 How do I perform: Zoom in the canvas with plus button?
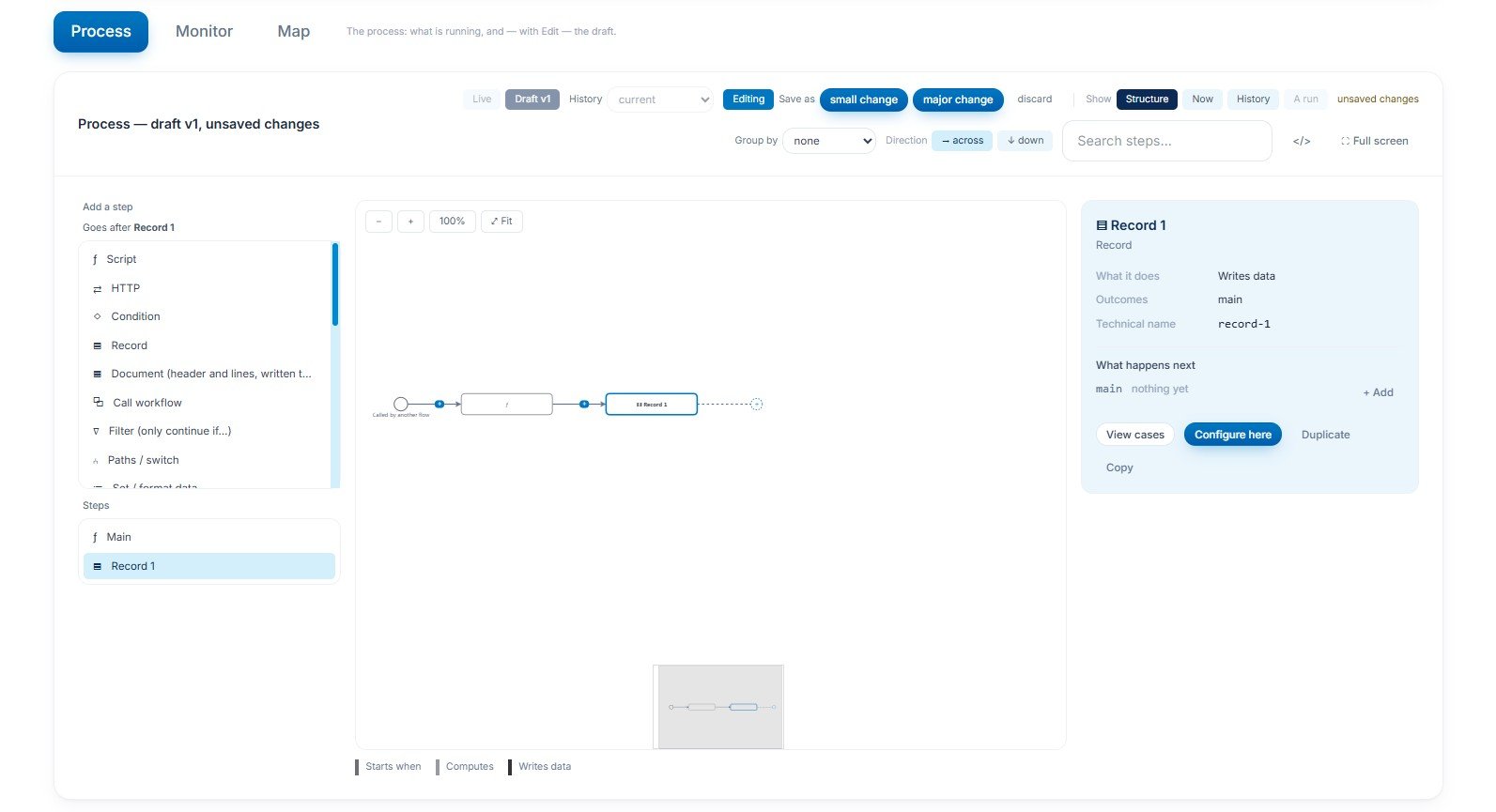[x=410, y=222]
